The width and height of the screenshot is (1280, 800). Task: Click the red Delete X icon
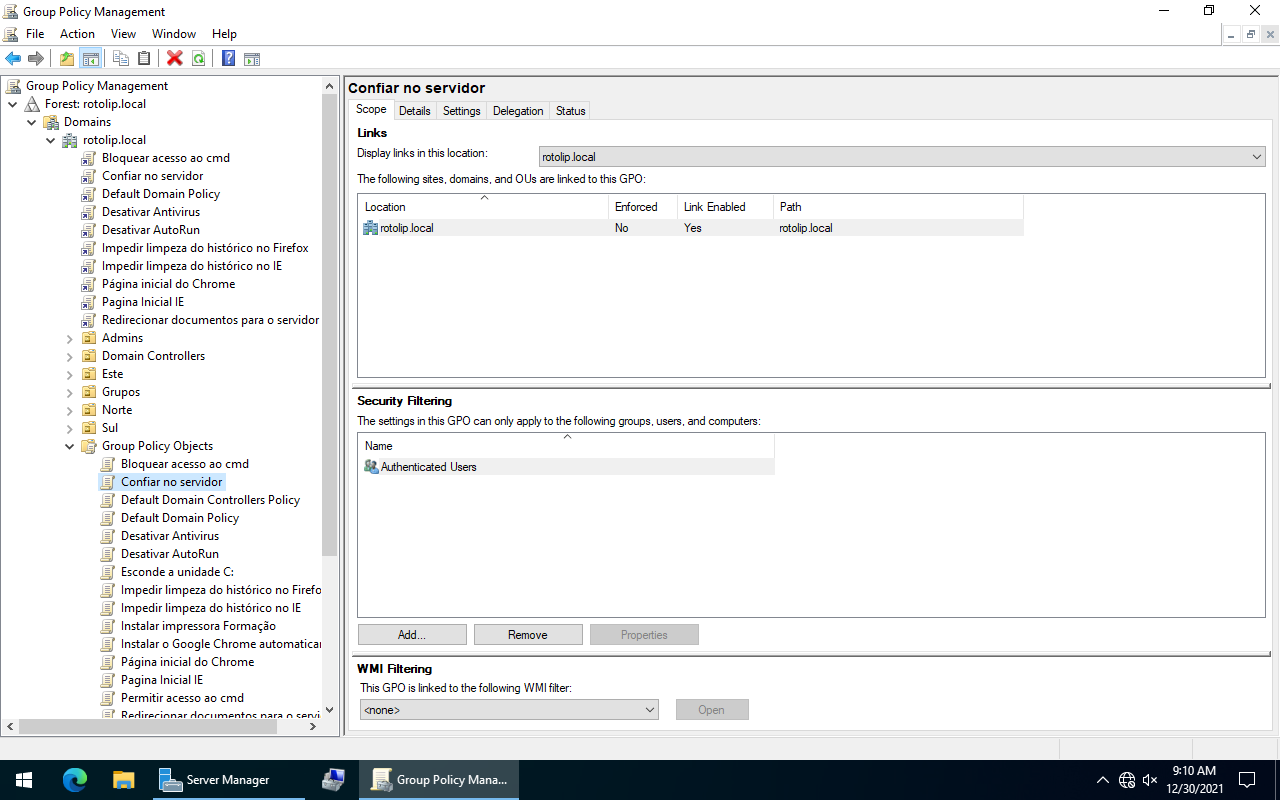point(174,59)
